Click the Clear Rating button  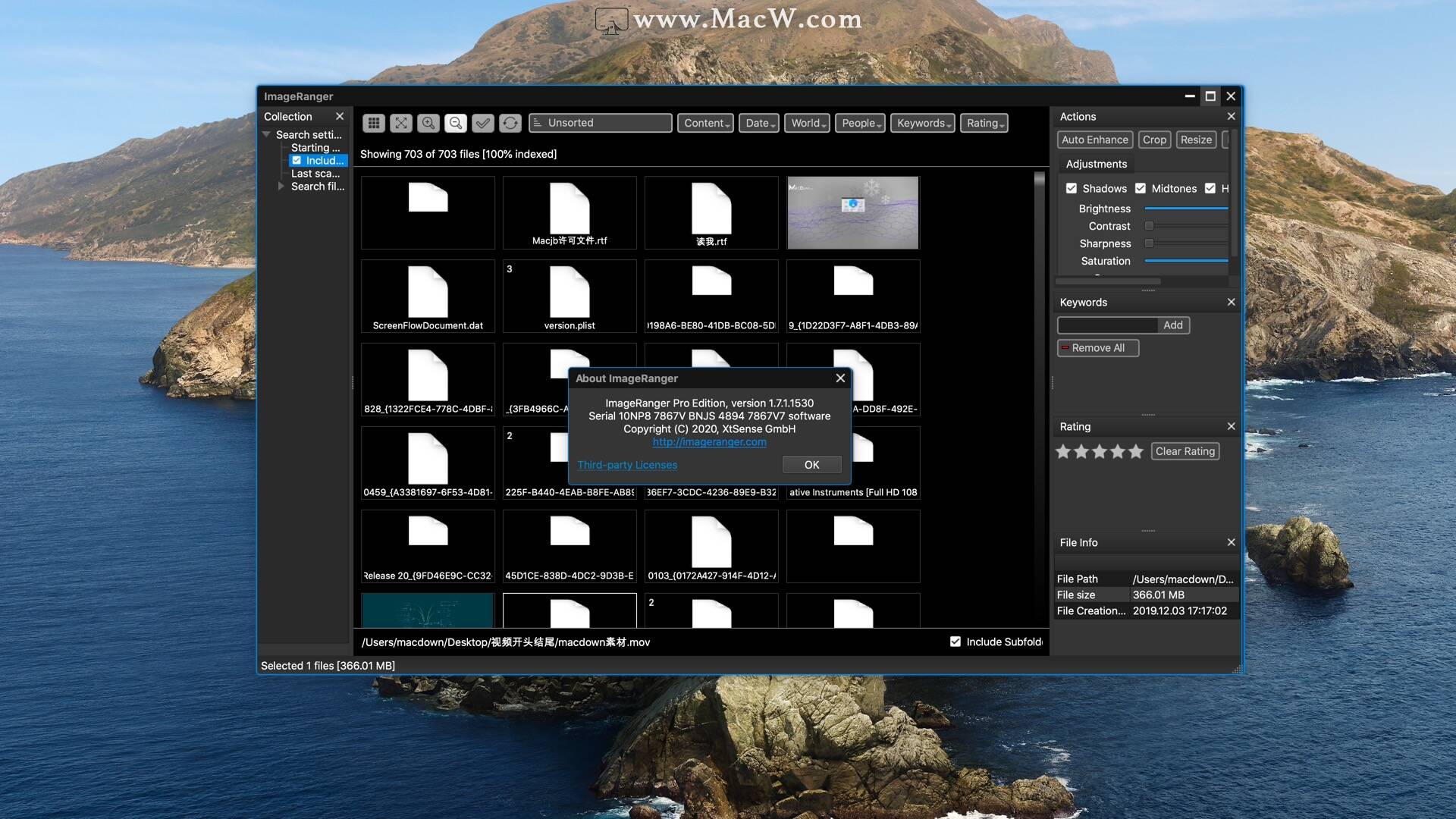click(x=1185, y=451)
